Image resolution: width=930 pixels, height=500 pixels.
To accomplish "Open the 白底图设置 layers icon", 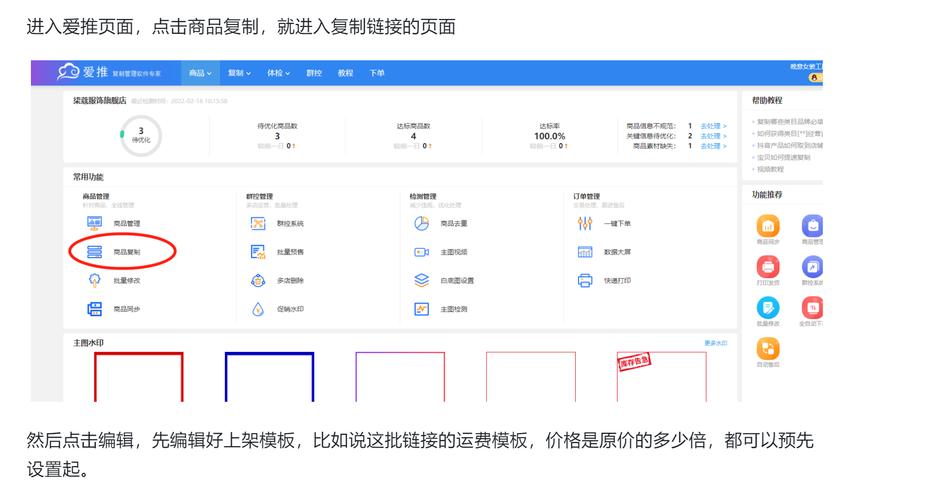I will pyautogui.click(x=421, y=280).
